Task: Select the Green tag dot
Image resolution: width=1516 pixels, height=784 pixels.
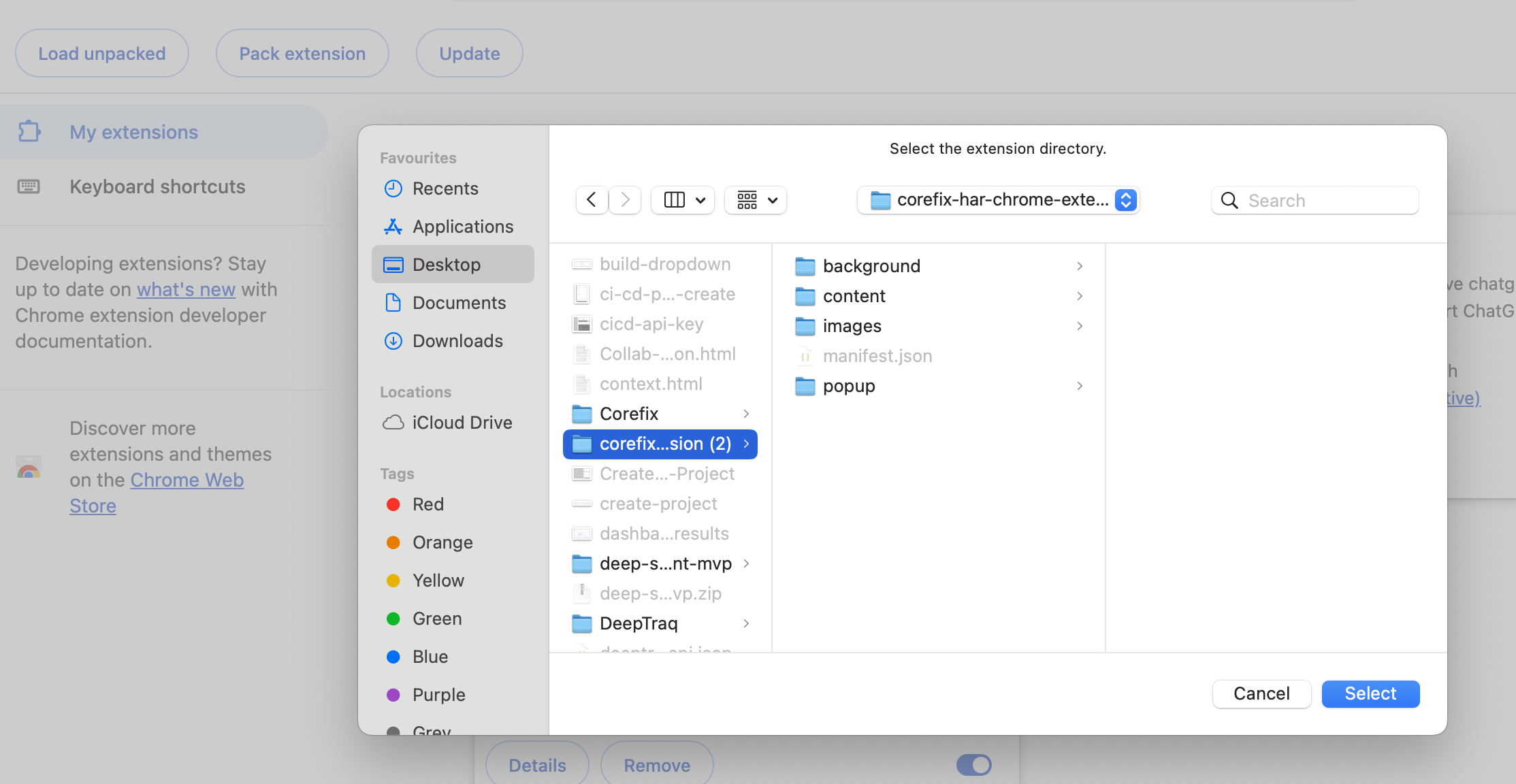Action: click(393, 619)
